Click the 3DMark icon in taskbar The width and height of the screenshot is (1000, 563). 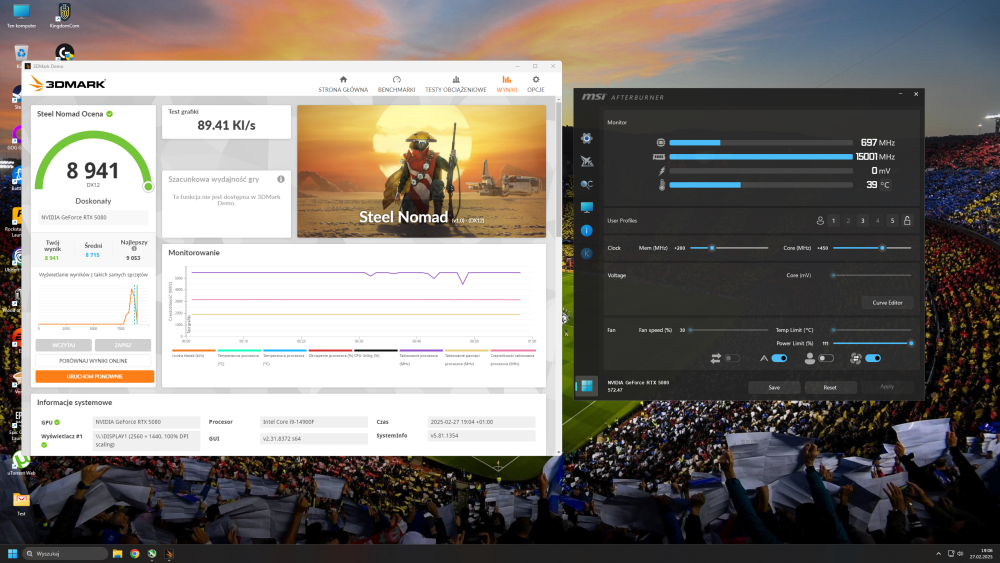(169, 553)
